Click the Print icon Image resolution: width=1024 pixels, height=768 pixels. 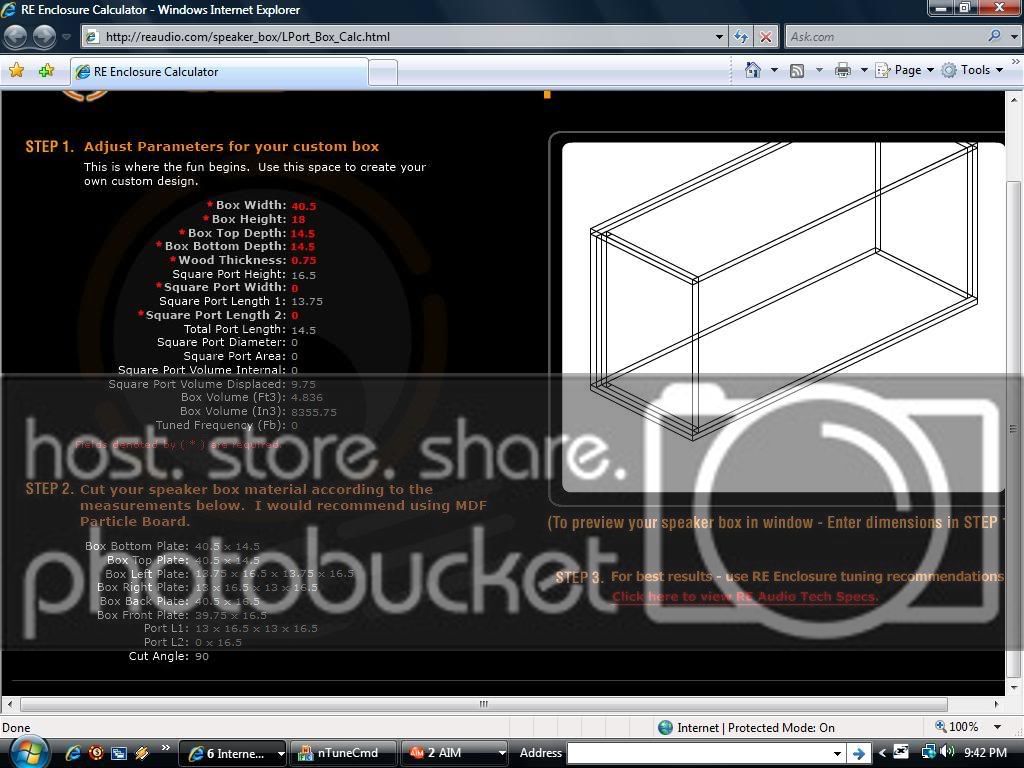pyautogui.click(x=842, y=71)
